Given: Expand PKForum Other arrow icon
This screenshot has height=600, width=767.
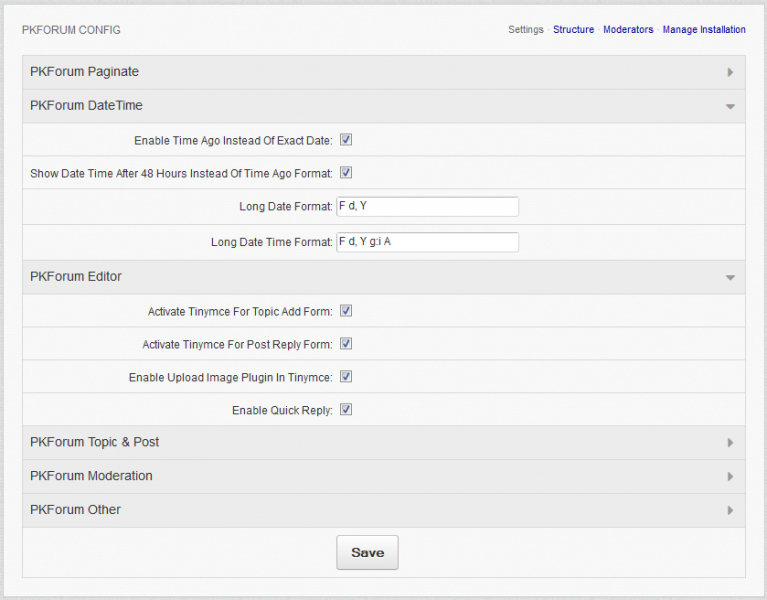Looking at the screenshot, I should (730, 510).
